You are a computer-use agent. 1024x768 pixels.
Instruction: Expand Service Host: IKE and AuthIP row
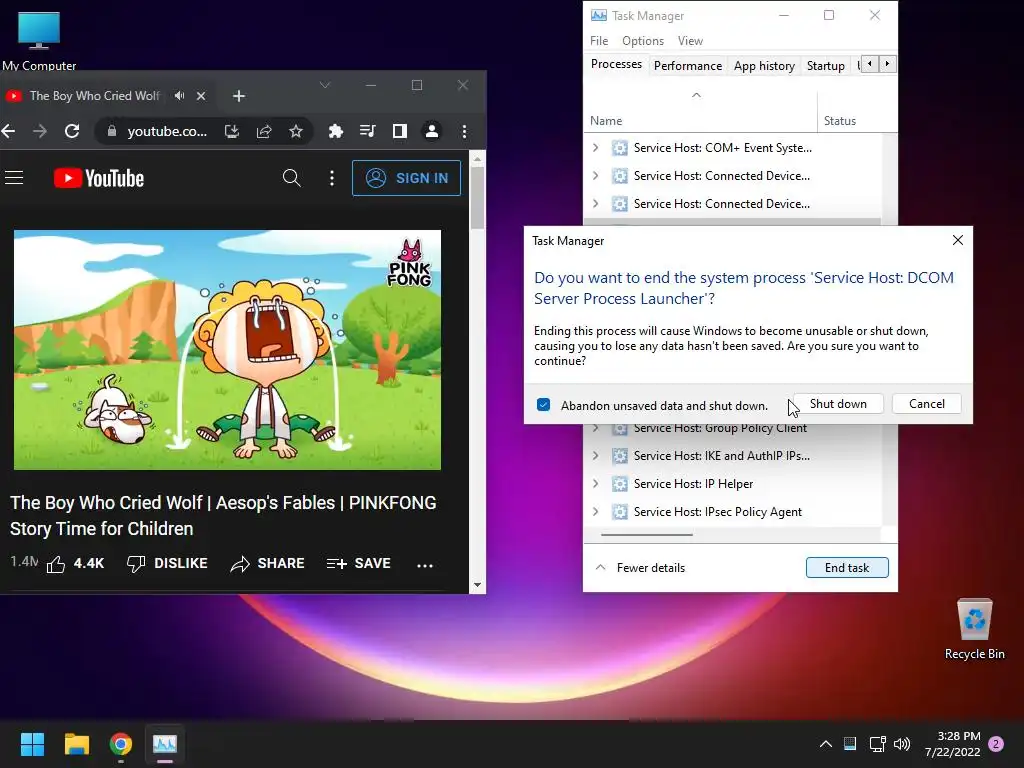(x=596, y=456)
